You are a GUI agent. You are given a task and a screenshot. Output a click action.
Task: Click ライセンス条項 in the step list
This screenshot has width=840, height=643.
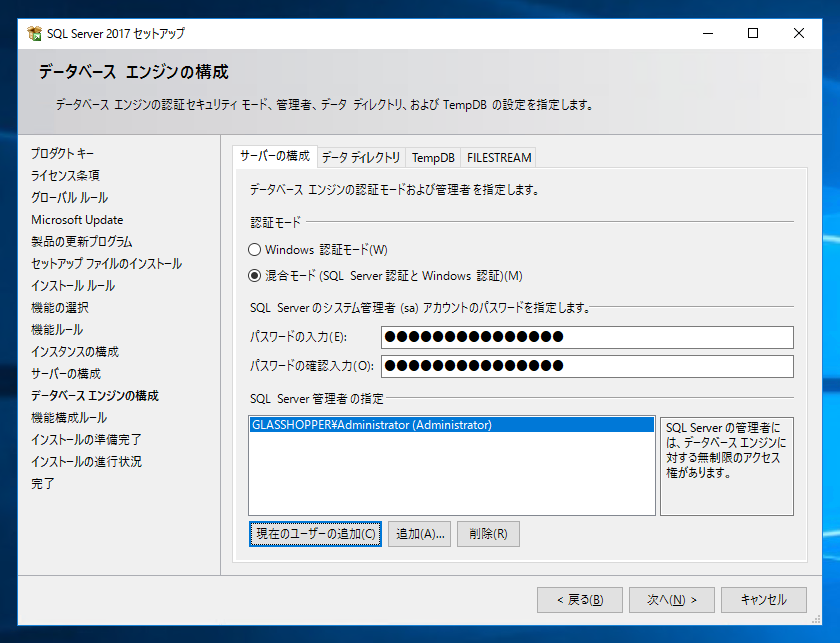tap(65, 176)
